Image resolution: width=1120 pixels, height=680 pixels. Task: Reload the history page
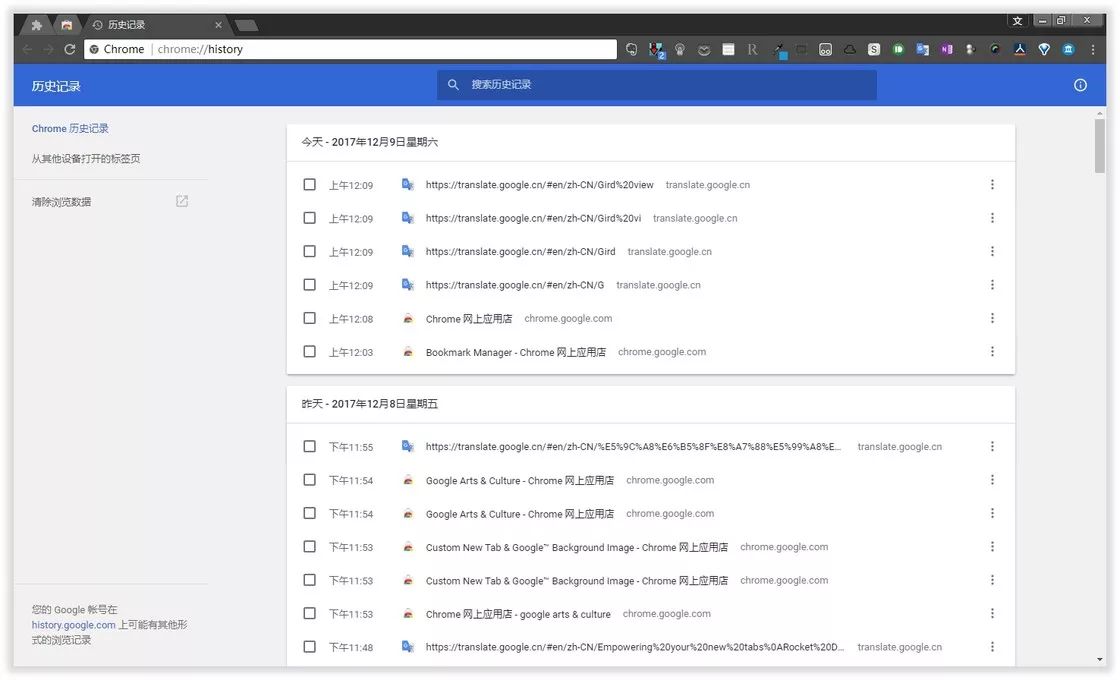pyautogui.click(x=69, y=49)
